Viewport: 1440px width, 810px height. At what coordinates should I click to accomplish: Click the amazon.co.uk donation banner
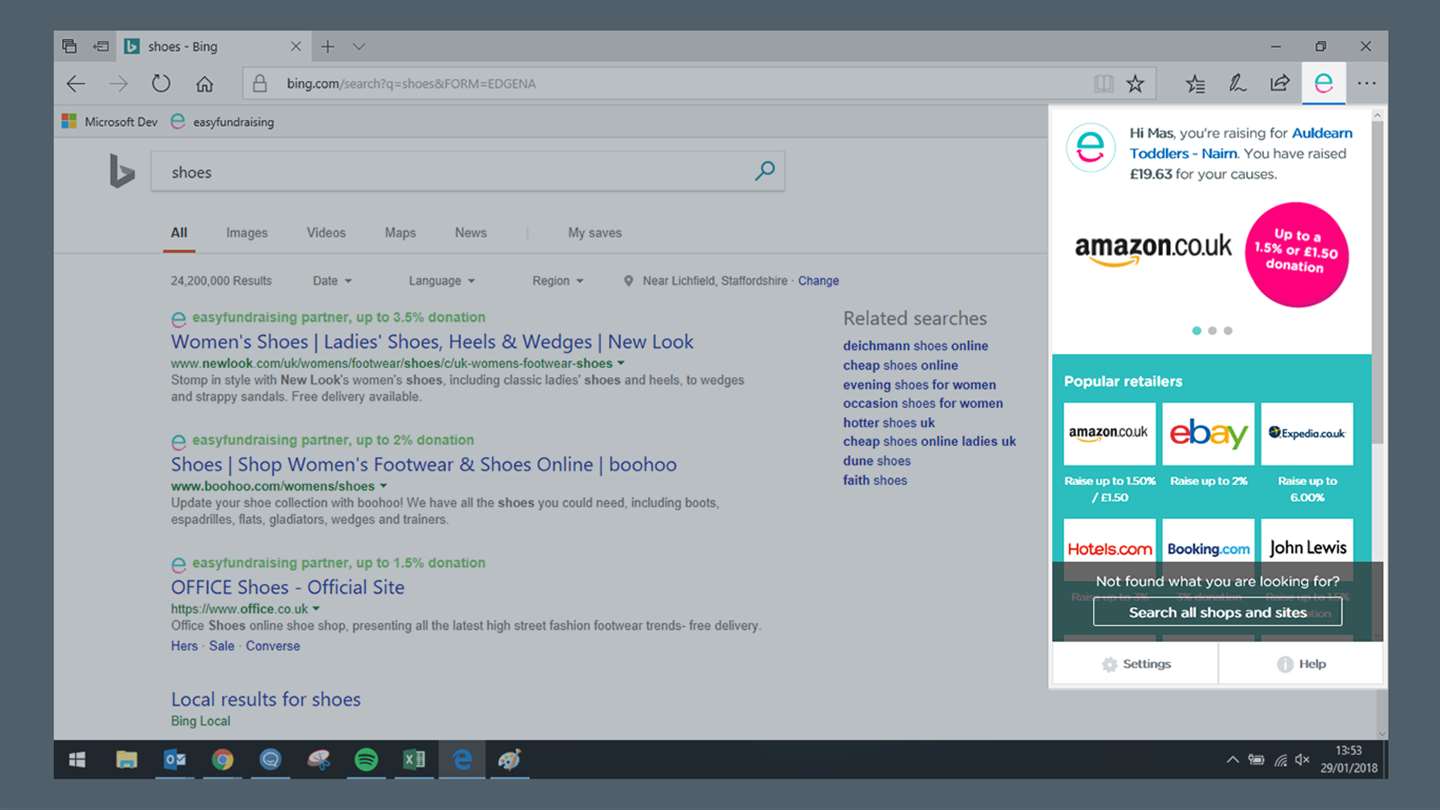click(1212, 254)
